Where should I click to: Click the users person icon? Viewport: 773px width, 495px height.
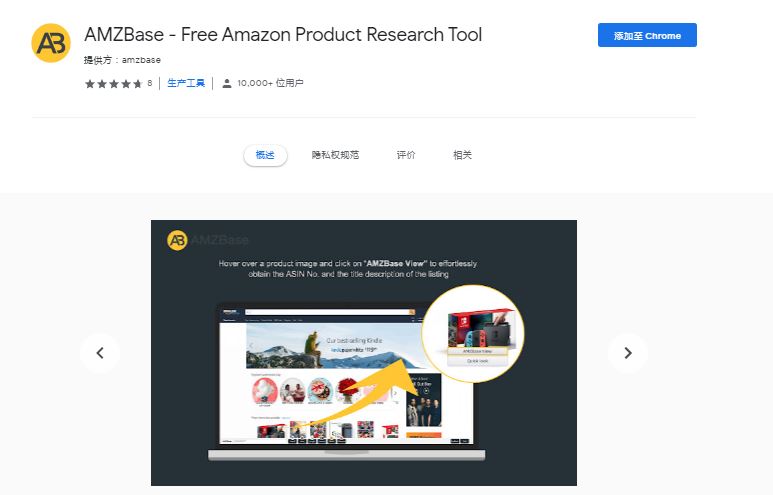(227, 83)
